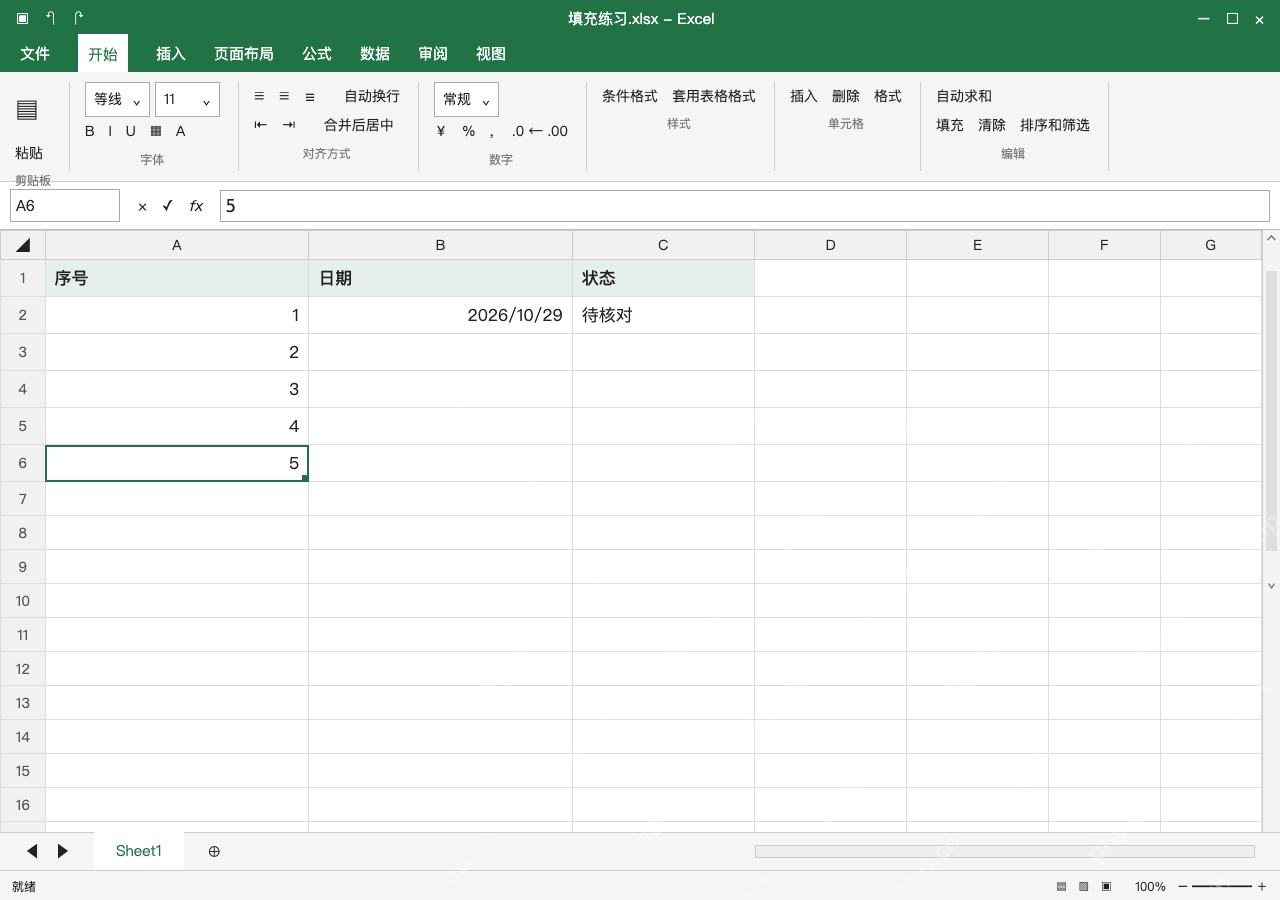The width and height of the screenshot is (1280, 900).
Task: Open the 常规 number format dropdown
Action: 466,99
